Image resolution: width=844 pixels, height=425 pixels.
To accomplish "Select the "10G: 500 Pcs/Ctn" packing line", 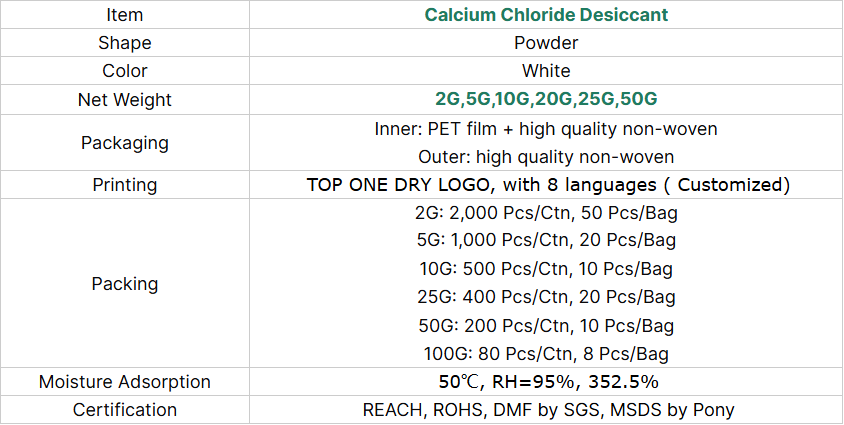I will 546,269.
